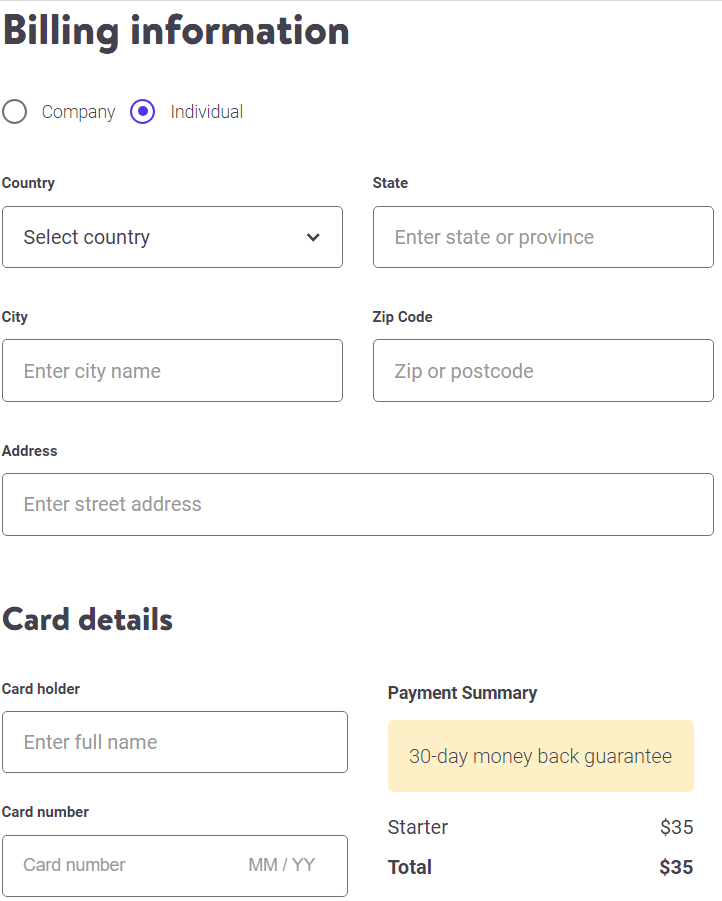Click the Zip Code field label
Image resolution: width=722 pixels, height=901 pixels.
coord(403,317)
